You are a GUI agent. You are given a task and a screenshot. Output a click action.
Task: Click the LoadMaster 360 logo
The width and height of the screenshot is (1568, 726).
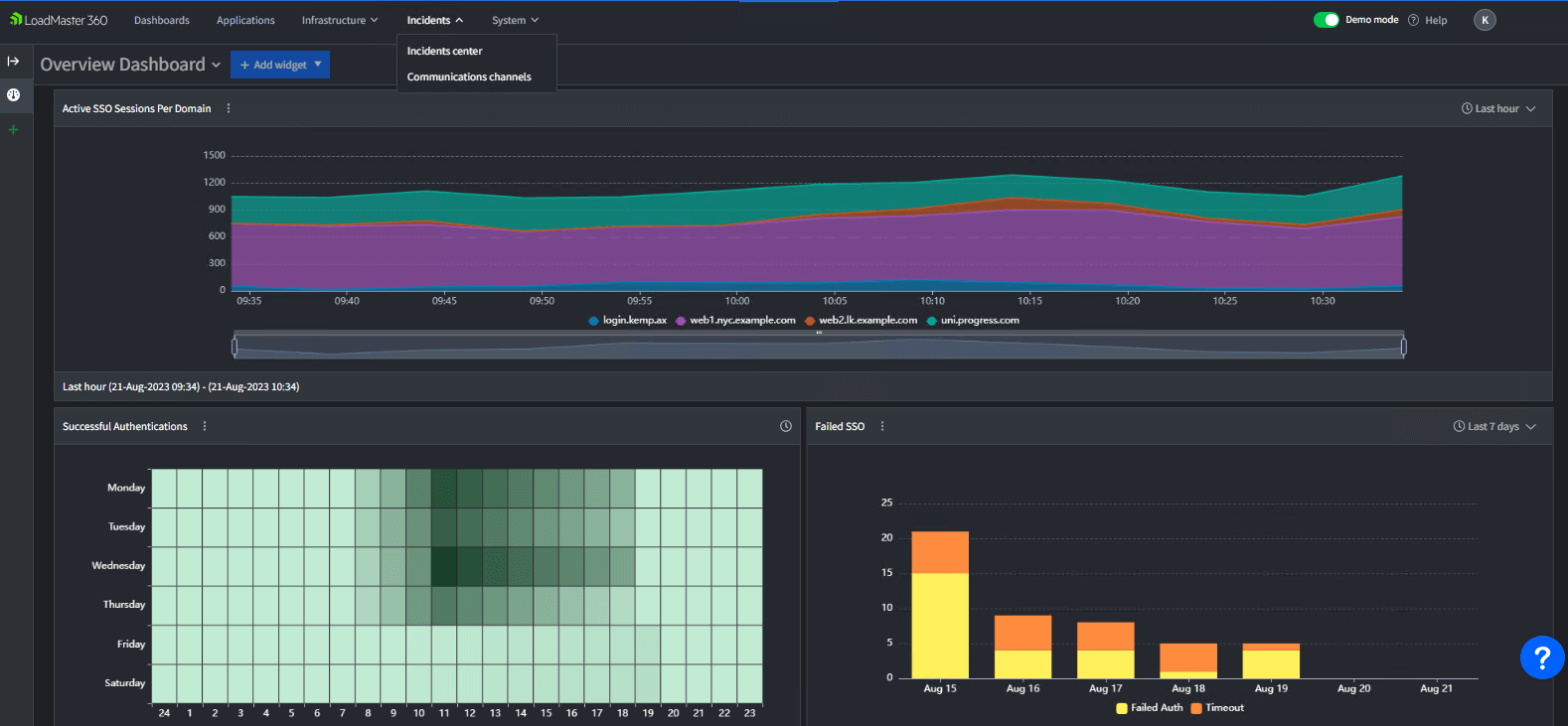pos(59,20)
